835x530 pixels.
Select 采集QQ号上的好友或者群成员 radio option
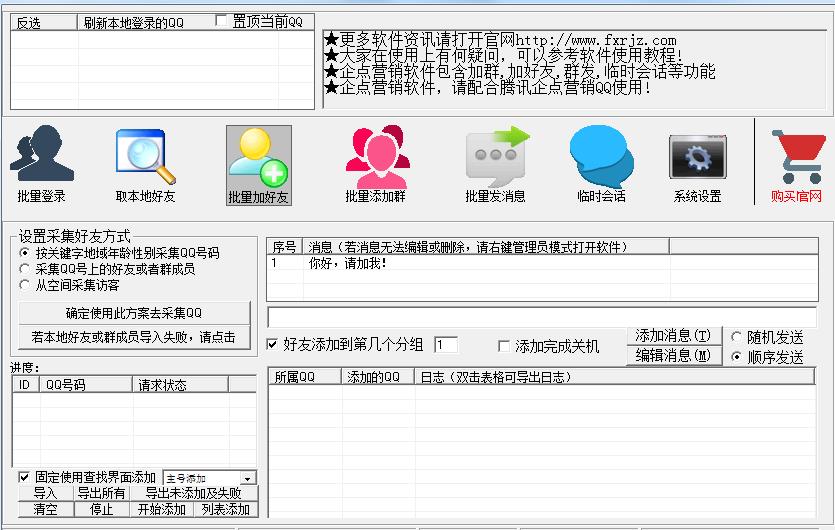24,269
